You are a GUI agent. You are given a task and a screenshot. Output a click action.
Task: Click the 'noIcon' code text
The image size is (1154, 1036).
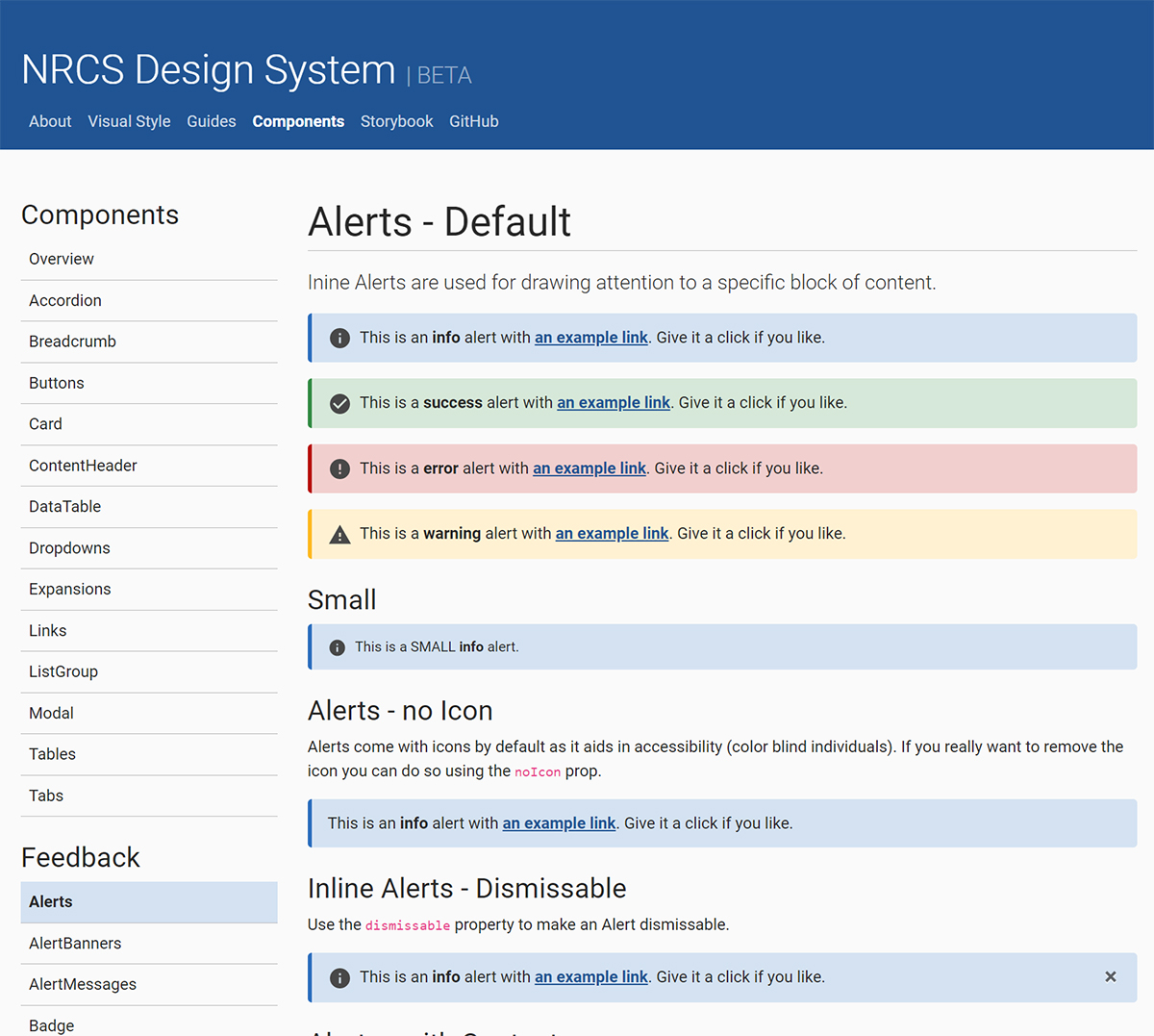tap(538, 772)
